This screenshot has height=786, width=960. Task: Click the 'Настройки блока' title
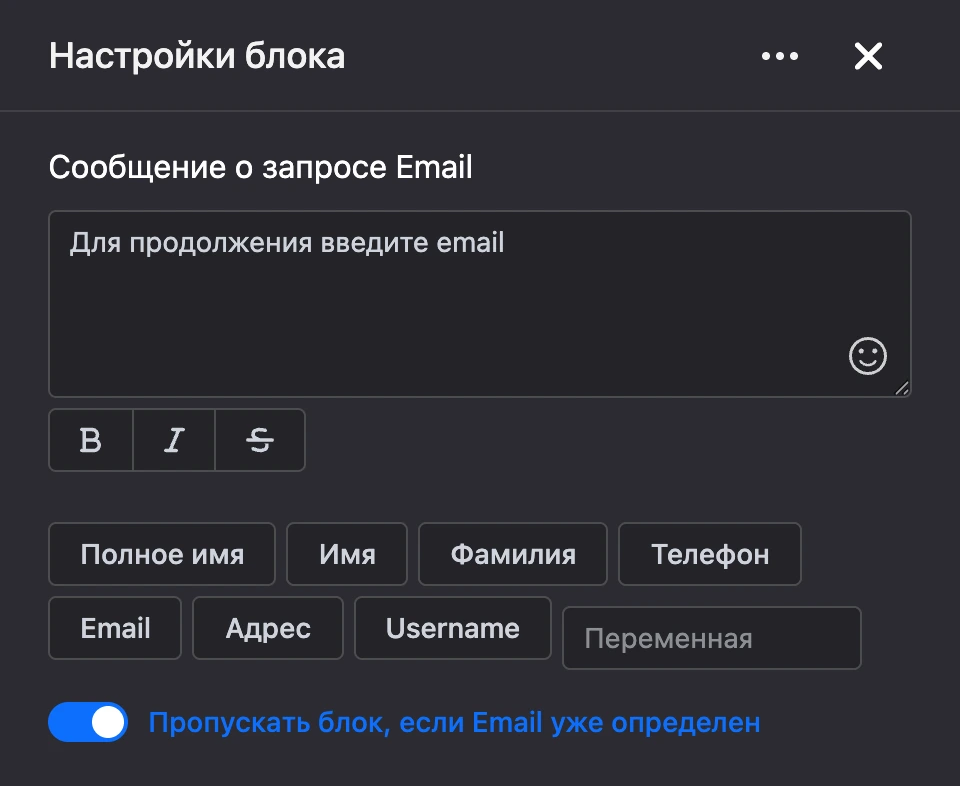pos(197,56)
